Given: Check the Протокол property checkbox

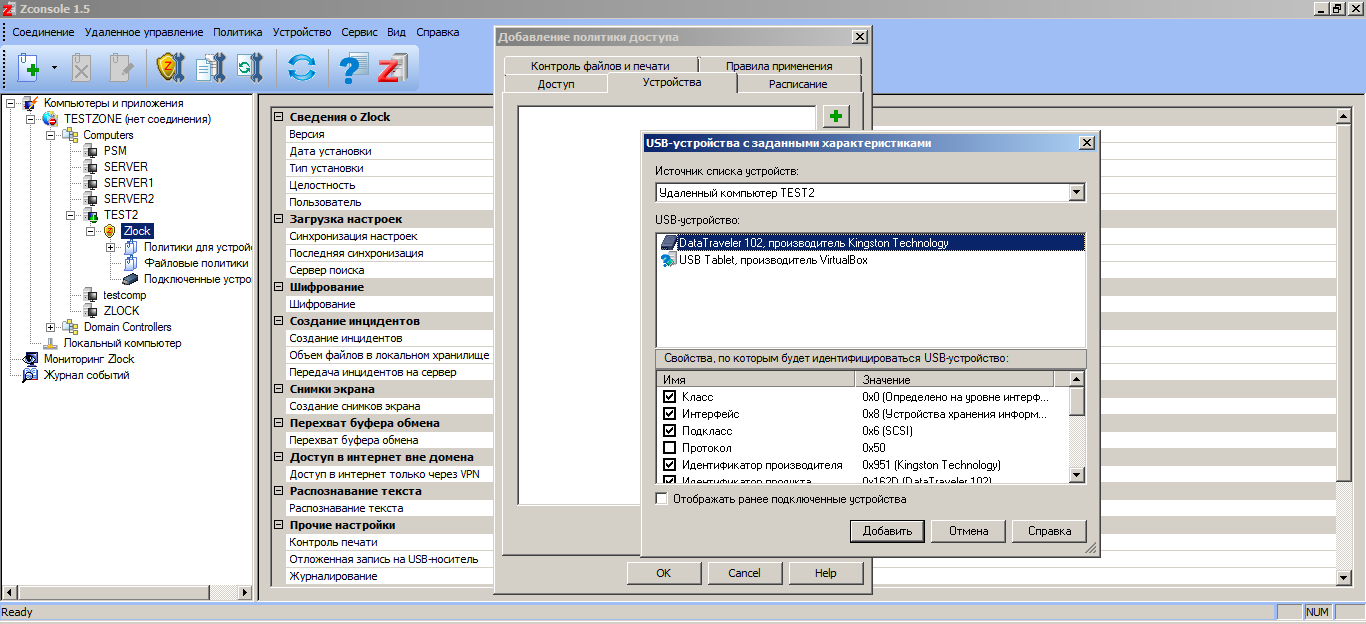Looking at the screenshot, I should pyautogui.click(x=670, y=448).
